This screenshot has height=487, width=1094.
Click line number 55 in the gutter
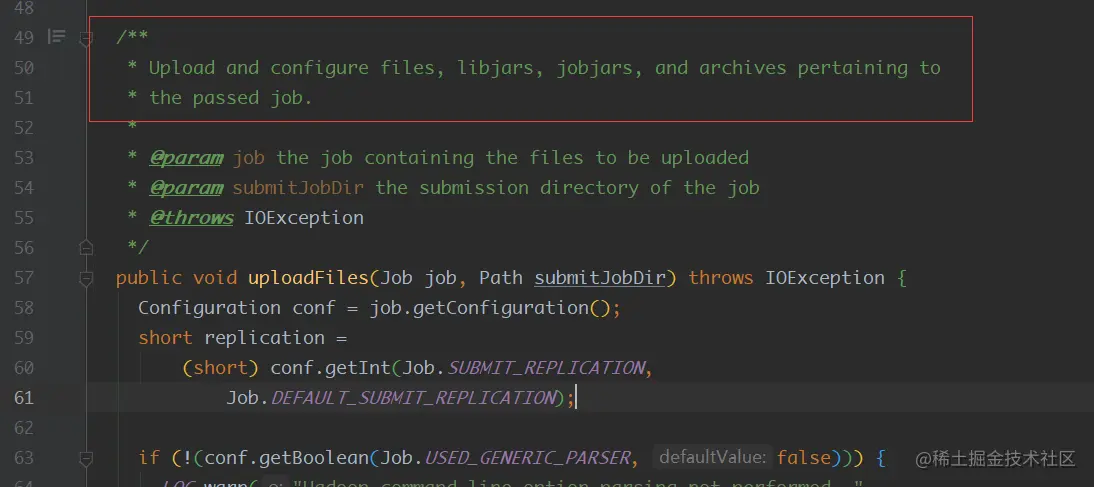pyautogui.click(x=24, y=218)
